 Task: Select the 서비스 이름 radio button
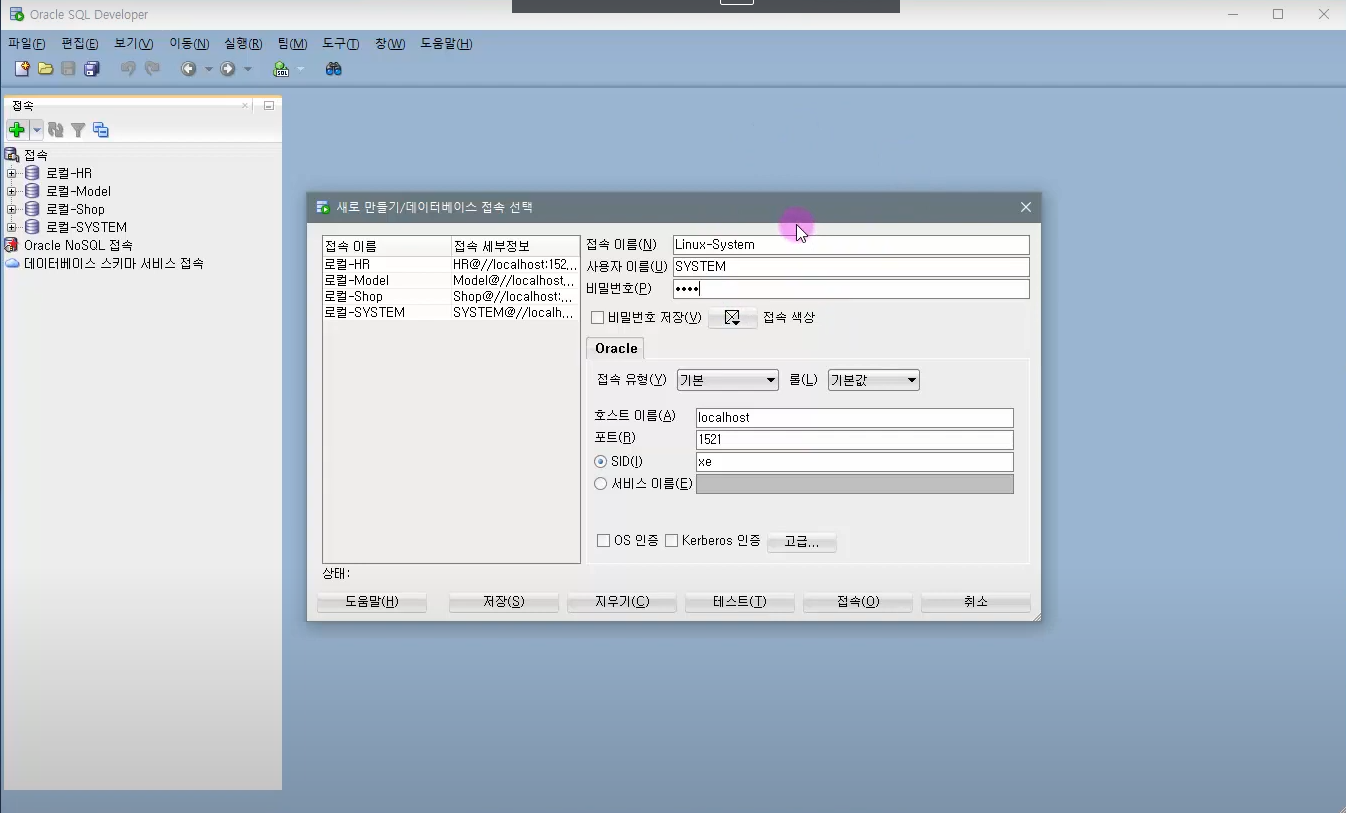(600, 483)
